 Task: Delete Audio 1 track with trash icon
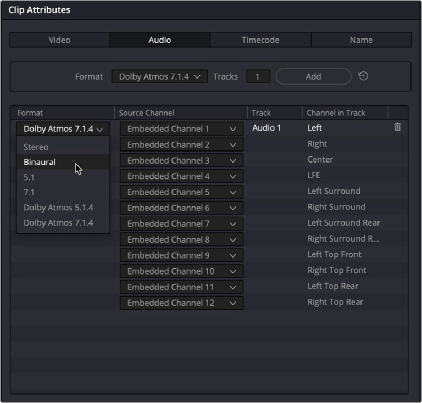point(397,127)
